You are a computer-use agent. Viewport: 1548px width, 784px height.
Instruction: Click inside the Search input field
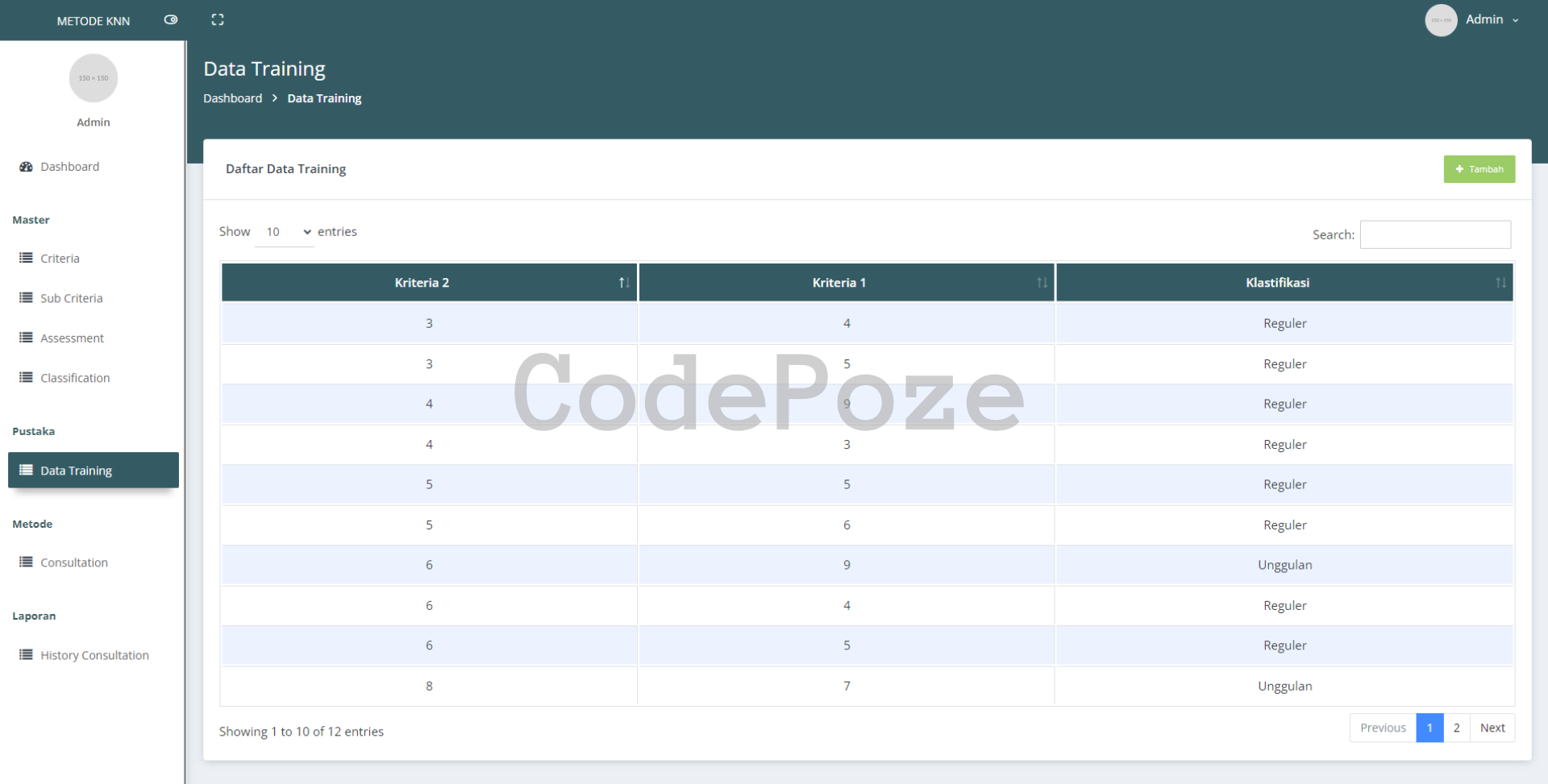1434,234
